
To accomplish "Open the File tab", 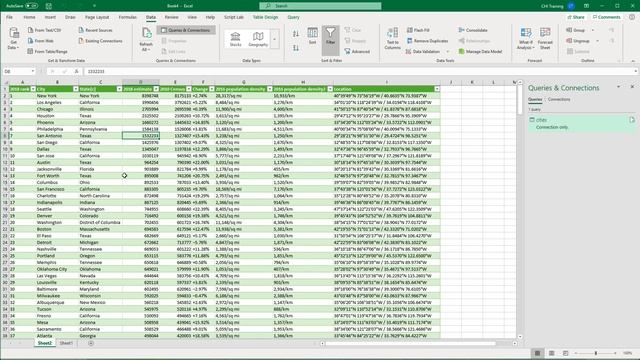I will [9, 17].
